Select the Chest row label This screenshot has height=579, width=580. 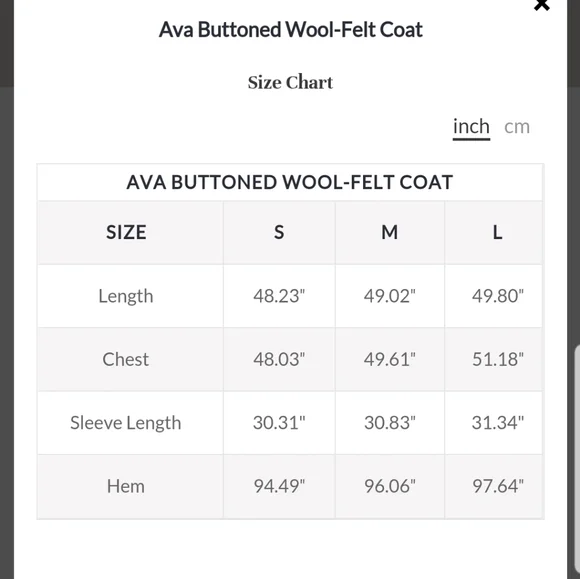[x=126, y=359]
